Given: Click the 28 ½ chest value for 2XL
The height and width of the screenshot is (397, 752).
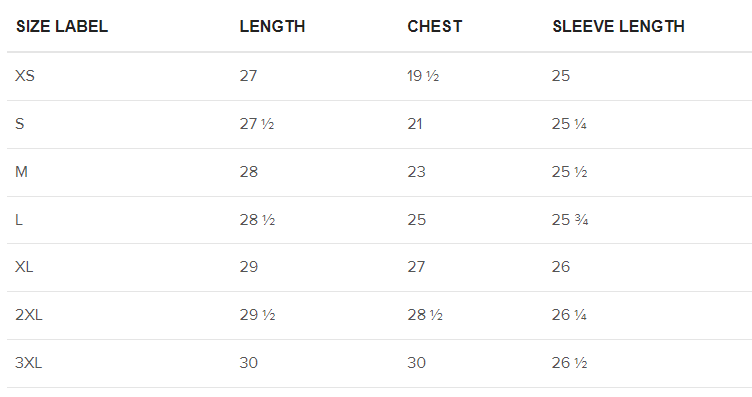Looking at the screenshot, I should pyautogui.click(x=425, y=315).
